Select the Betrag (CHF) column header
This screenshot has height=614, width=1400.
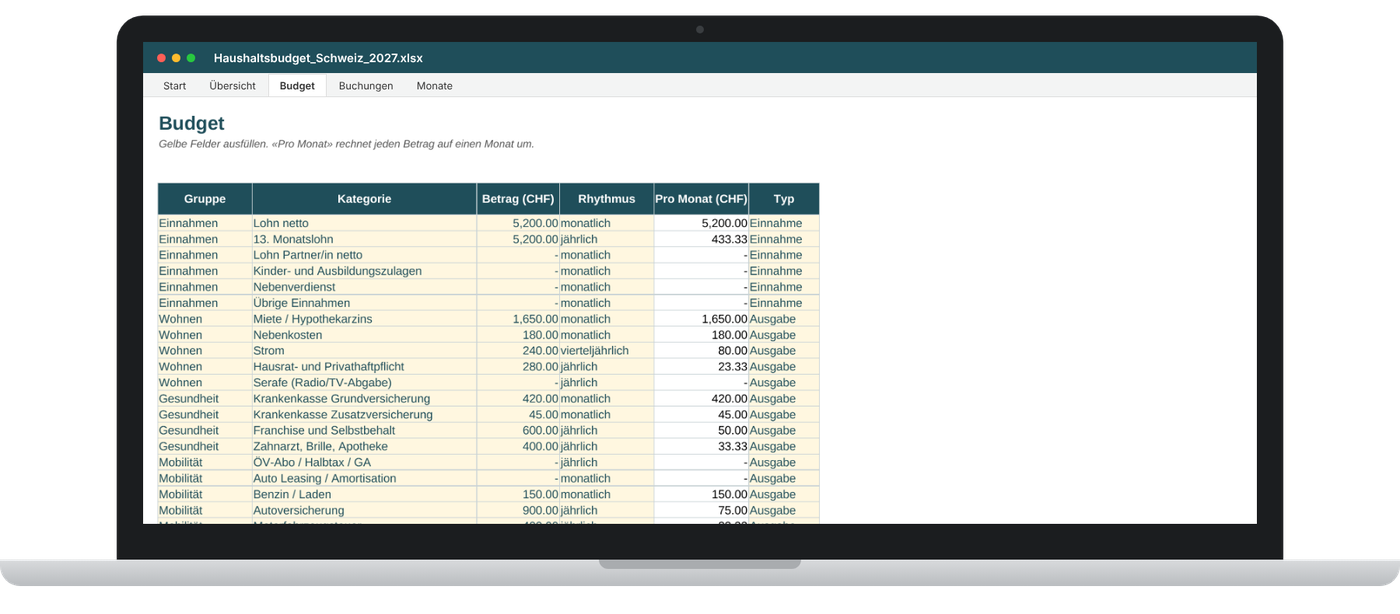point(518,199)
